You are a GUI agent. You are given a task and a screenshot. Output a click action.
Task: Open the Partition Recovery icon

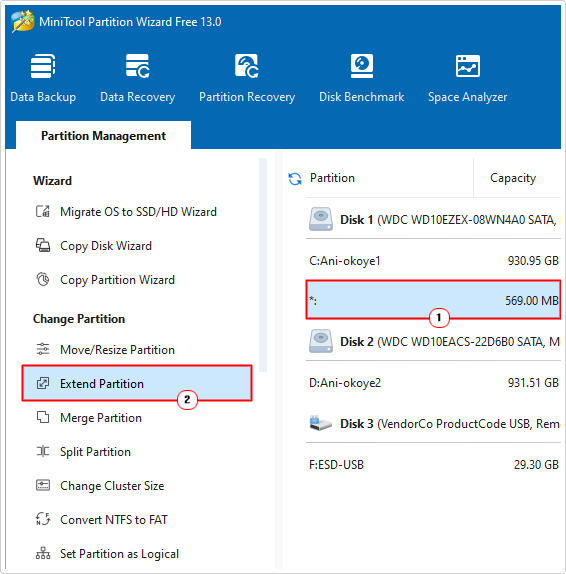pos(247,66)
